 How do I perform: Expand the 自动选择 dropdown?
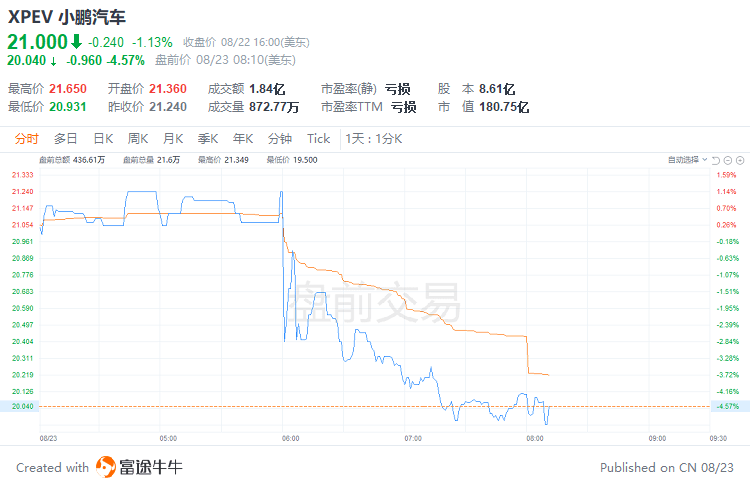pos(687,160)
